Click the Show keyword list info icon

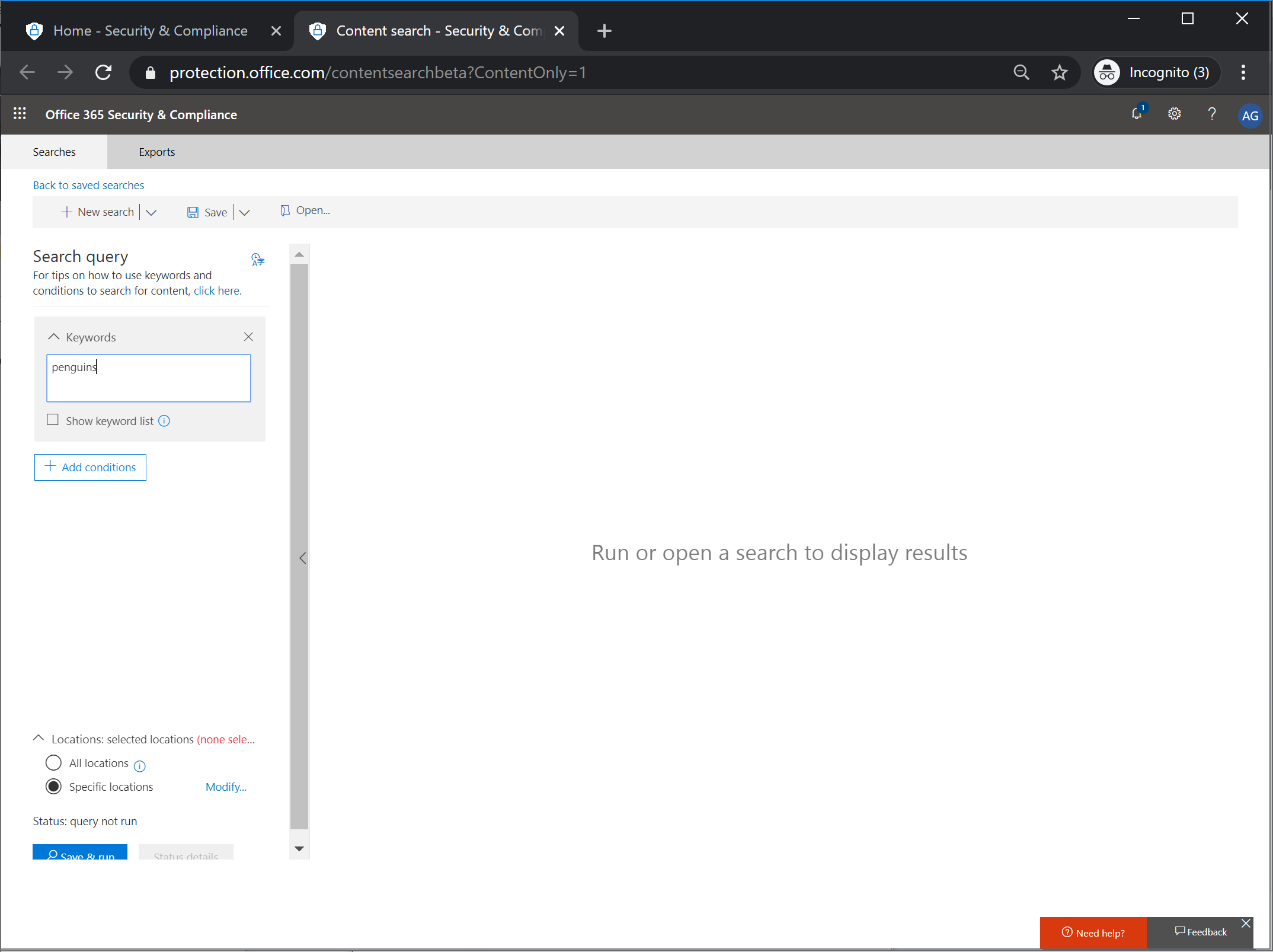coord(164,421)
